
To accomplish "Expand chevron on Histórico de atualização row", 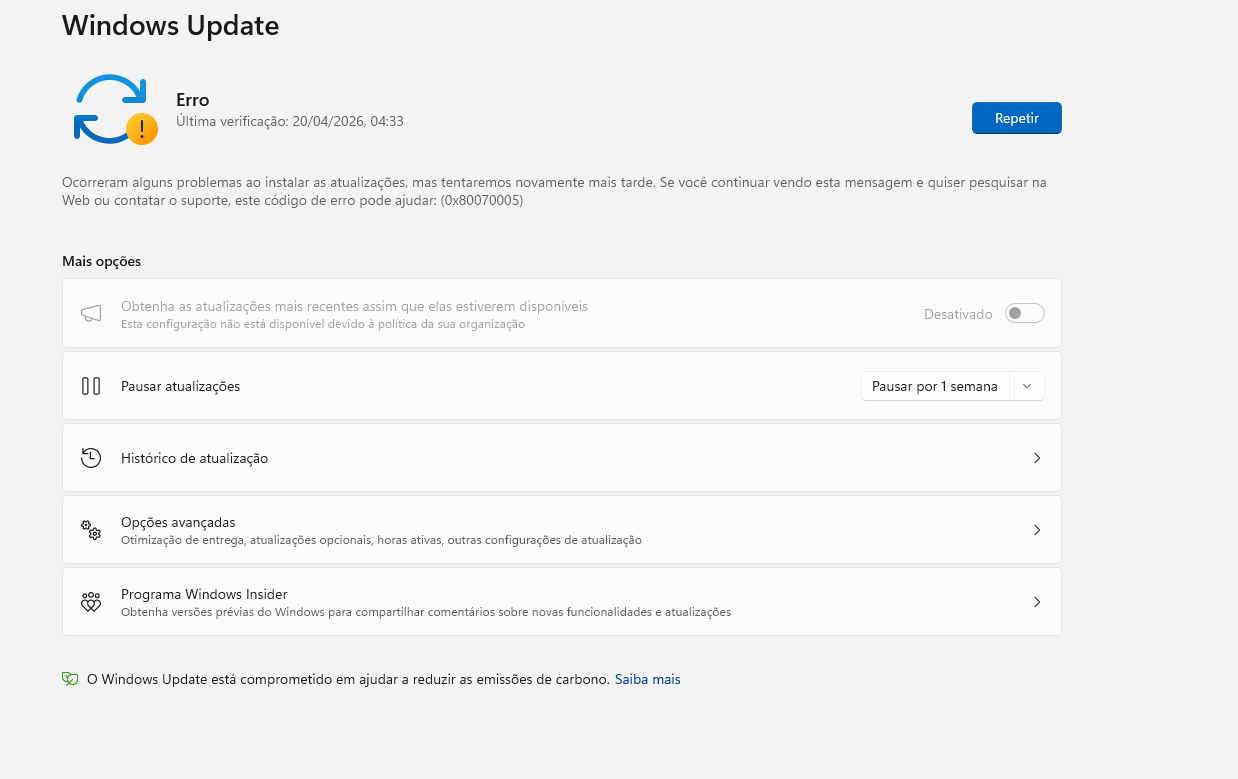I will point(1037,458).
